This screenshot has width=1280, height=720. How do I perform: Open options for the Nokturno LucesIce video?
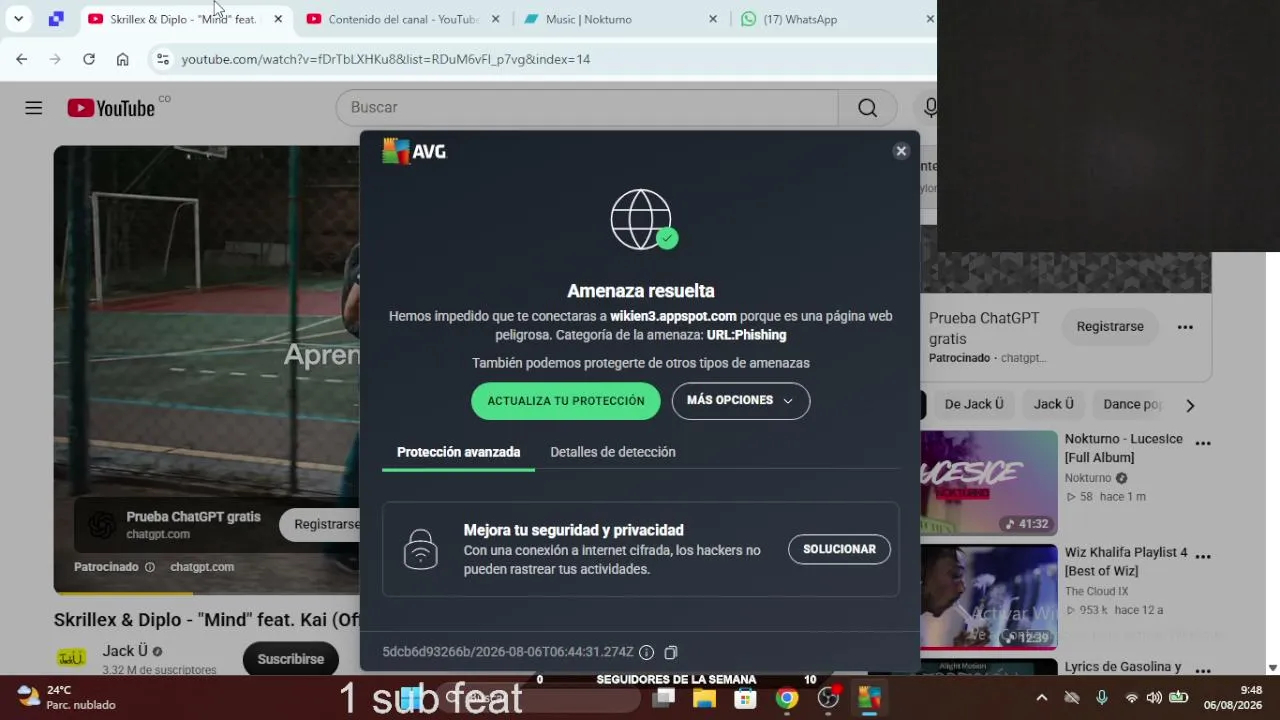coord(1203,443)
